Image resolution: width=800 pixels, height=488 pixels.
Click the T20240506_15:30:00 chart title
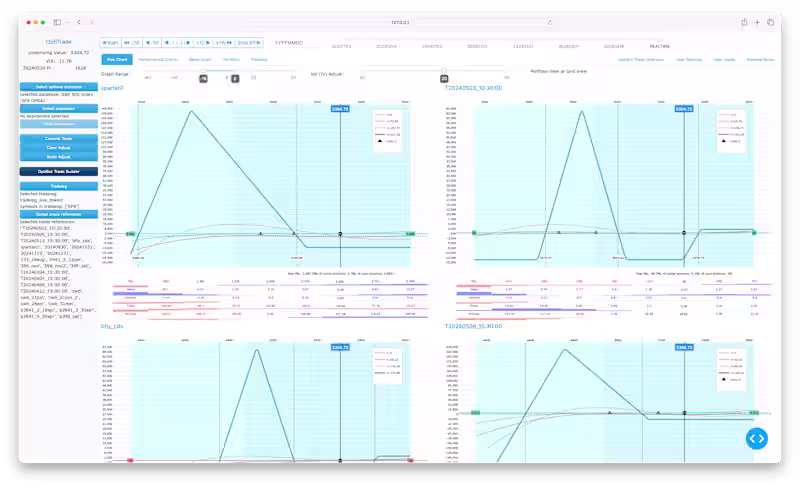473,326
